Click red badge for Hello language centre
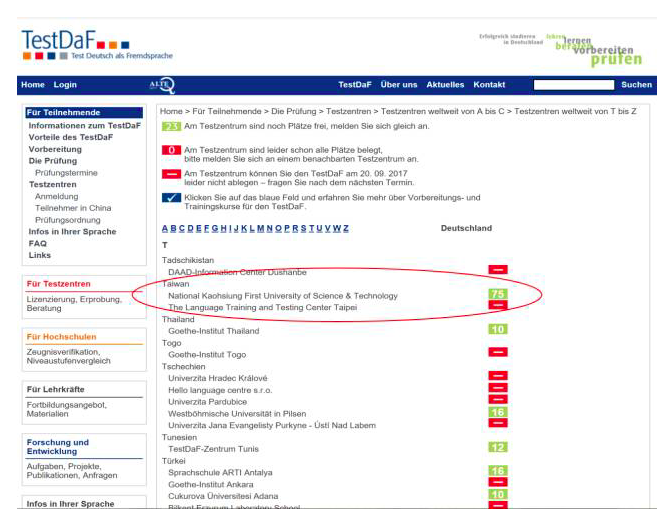The image size is (667, 526). tap(498, 388)
